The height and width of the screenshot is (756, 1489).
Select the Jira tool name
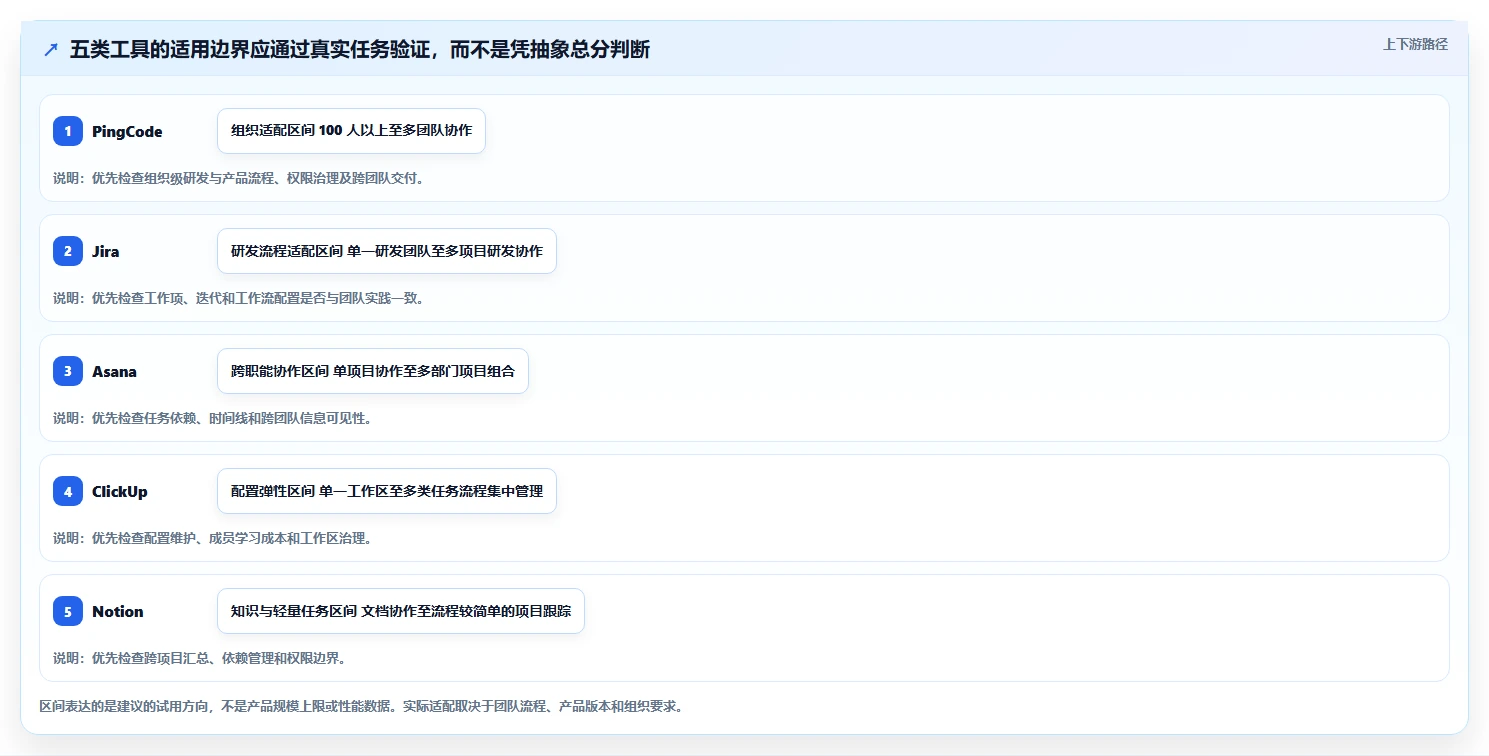point(105,251)
